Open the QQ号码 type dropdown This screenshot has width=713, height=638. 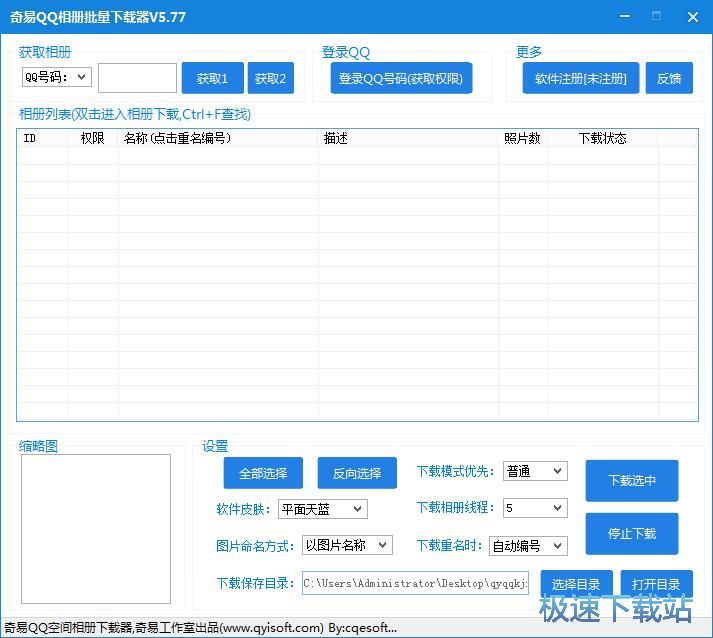(x=56, y=77)
